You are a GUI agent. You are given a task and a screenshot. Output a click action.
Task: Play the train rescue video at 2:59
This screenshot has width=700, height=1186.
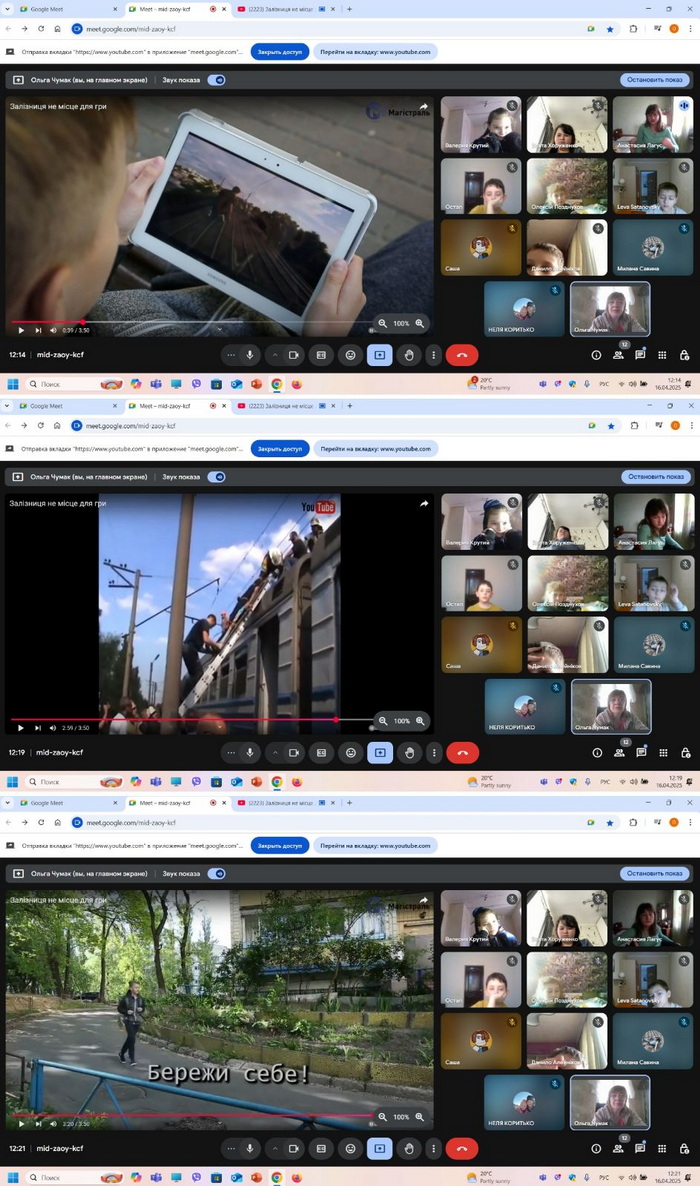point(20,728)
